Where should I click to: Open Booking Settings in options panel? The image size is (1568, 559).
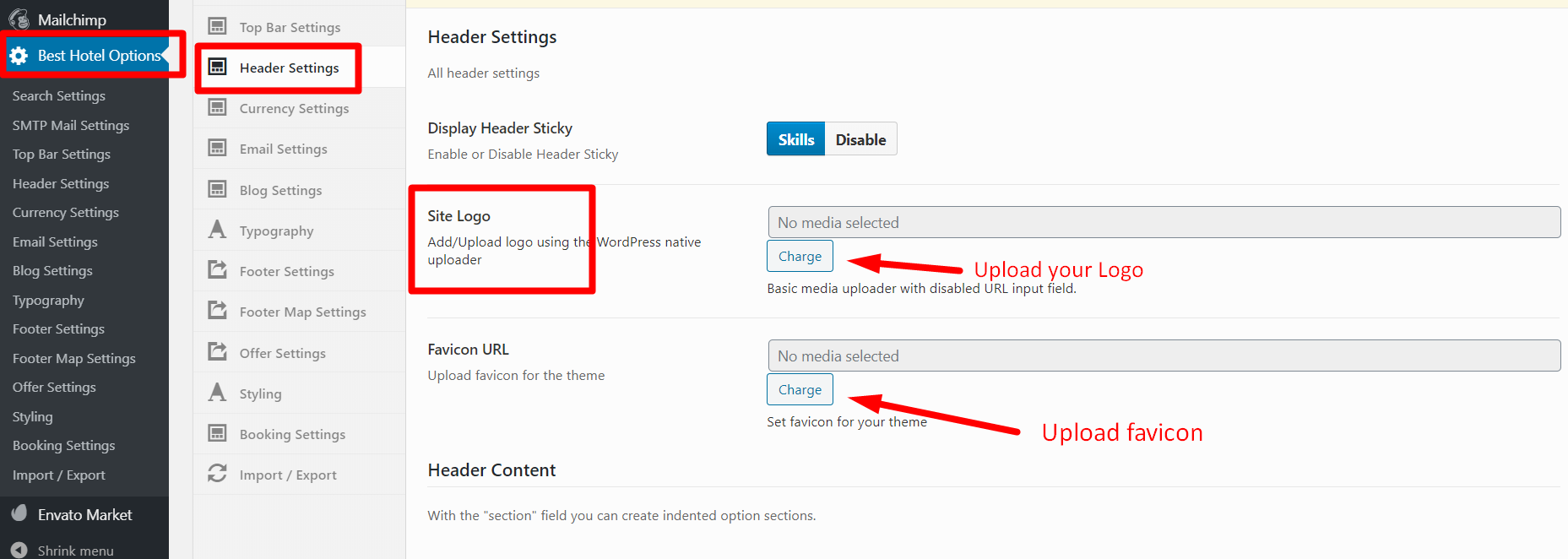292,434
